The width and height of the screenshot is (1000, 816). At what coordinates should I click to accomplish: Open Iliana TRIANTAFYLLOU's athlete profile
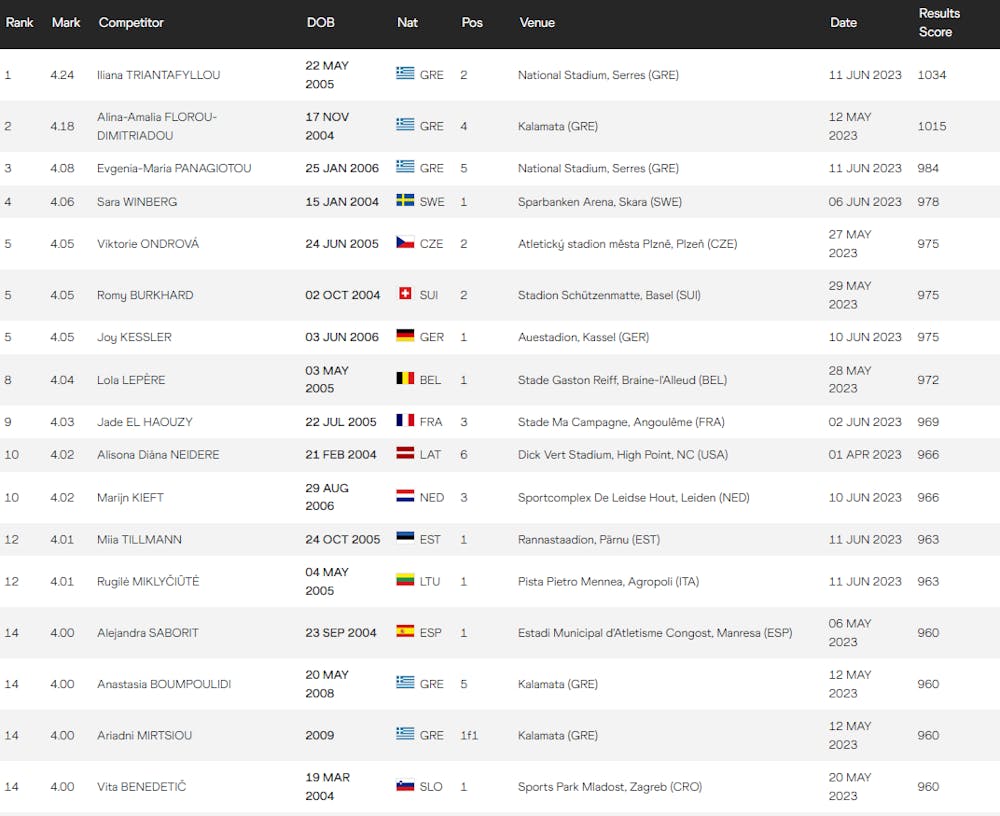[x=158, y=75]
